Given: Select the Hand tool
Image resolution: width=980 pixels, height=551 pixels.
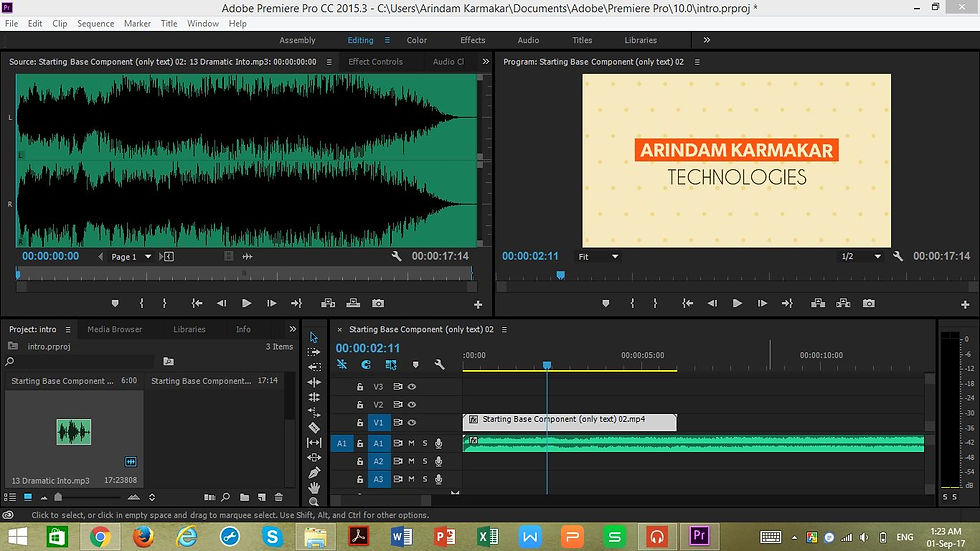Looking at the screenshot, I should click(x=314, y=487).
